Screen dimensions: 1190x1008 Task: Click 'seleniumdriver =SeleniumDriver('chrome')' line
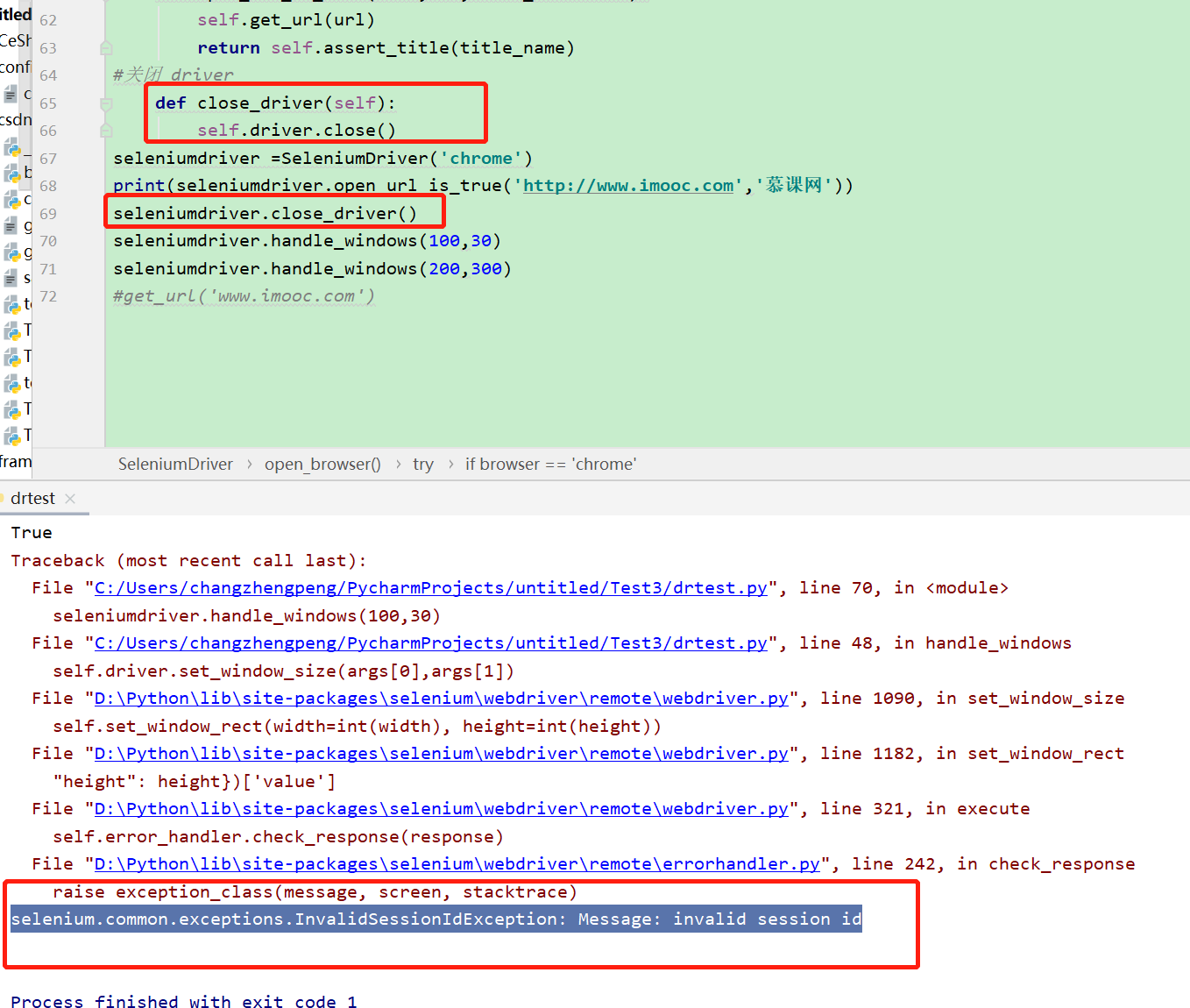pyautogui.click(x=322, y=159)
